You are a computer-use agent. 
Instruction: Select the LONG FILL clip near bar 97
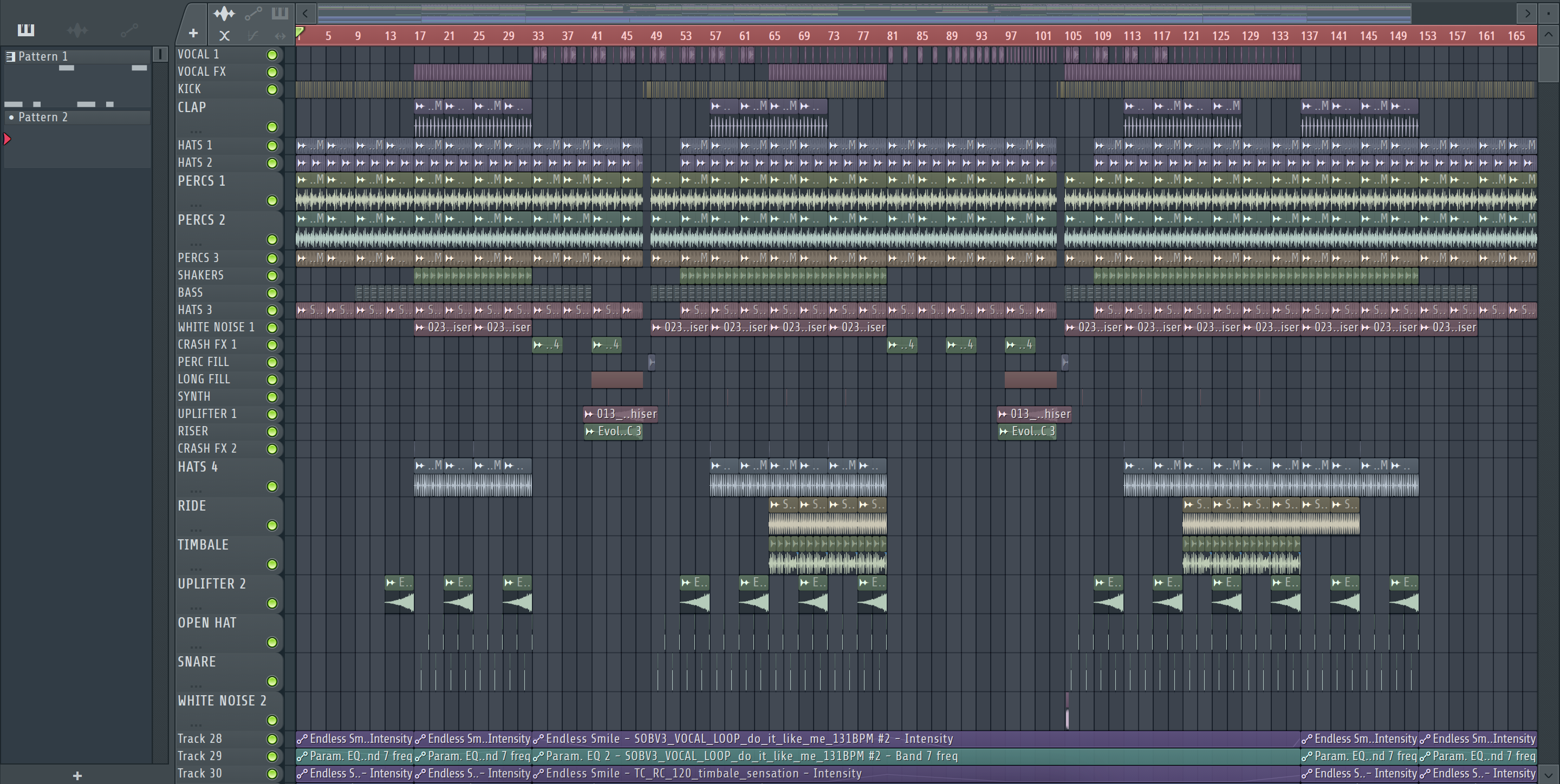click(x=1031, y=380)
